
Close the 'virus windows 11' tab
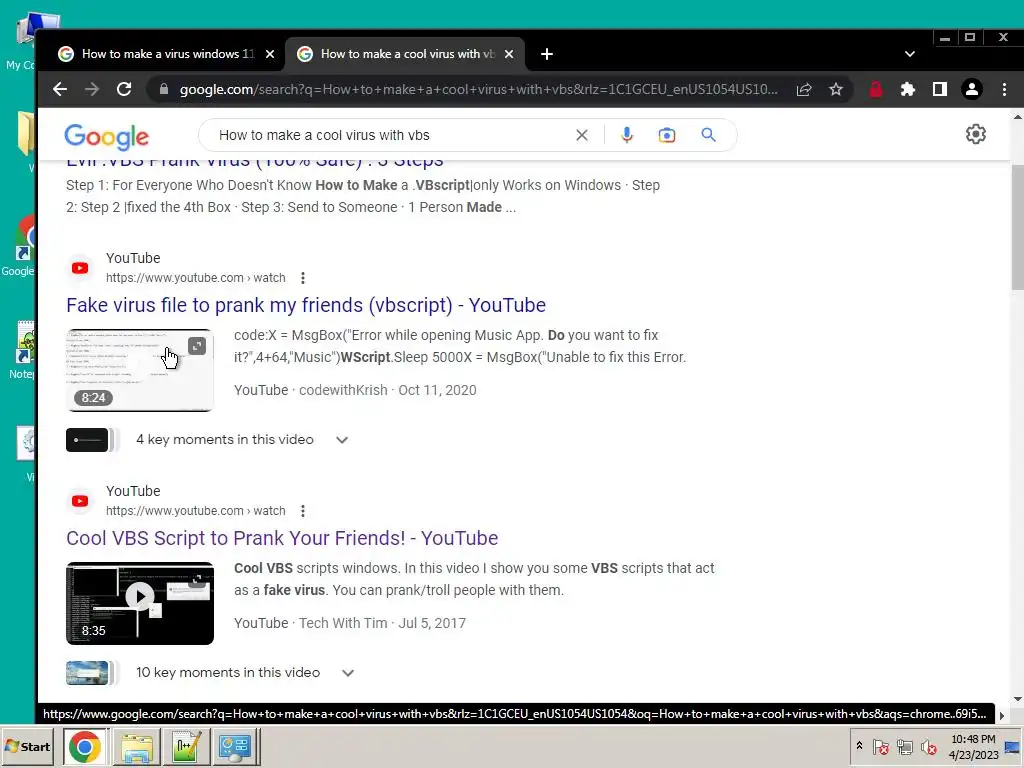(x=270, y=54)
